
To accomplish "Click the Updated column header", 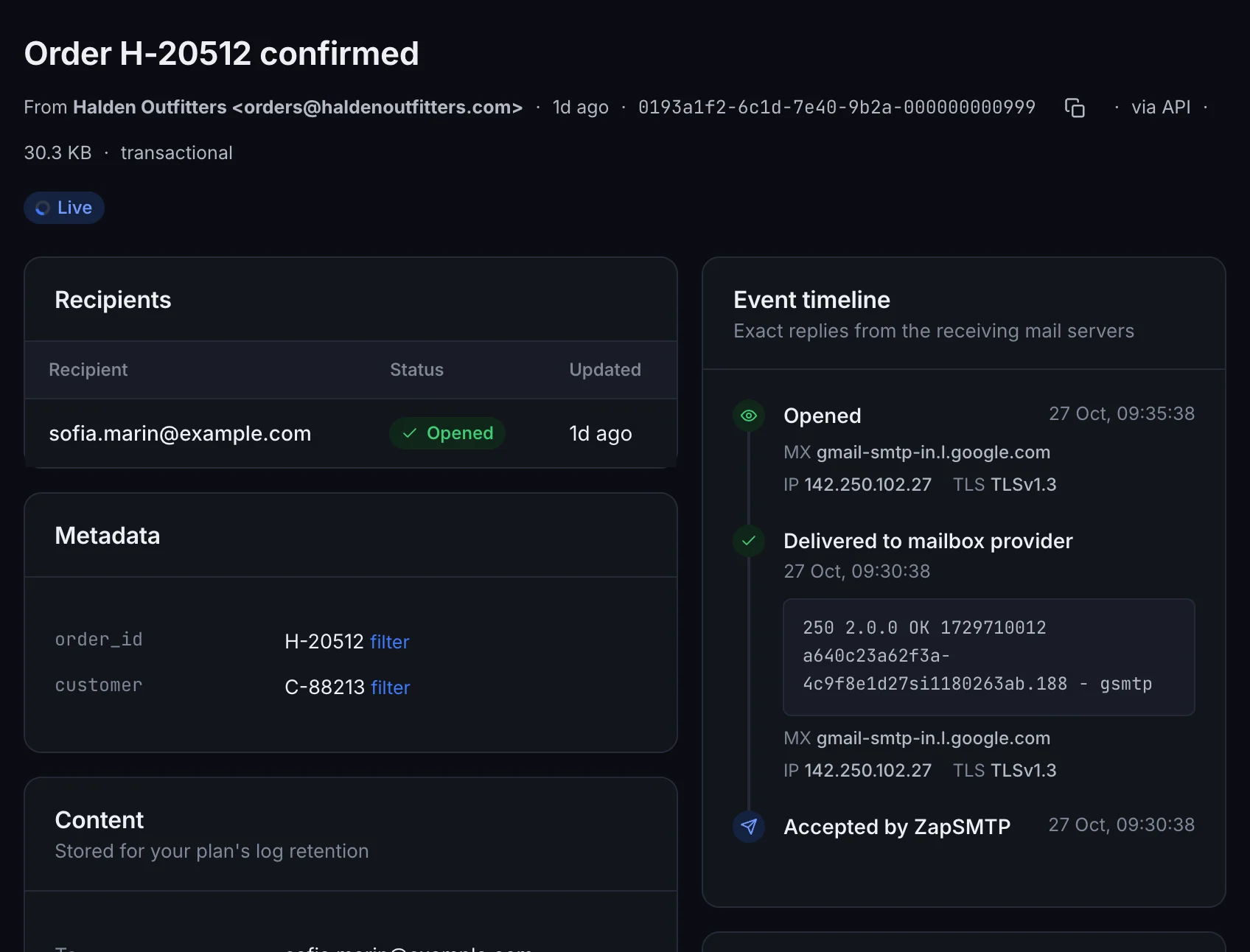I will point(605,370).
